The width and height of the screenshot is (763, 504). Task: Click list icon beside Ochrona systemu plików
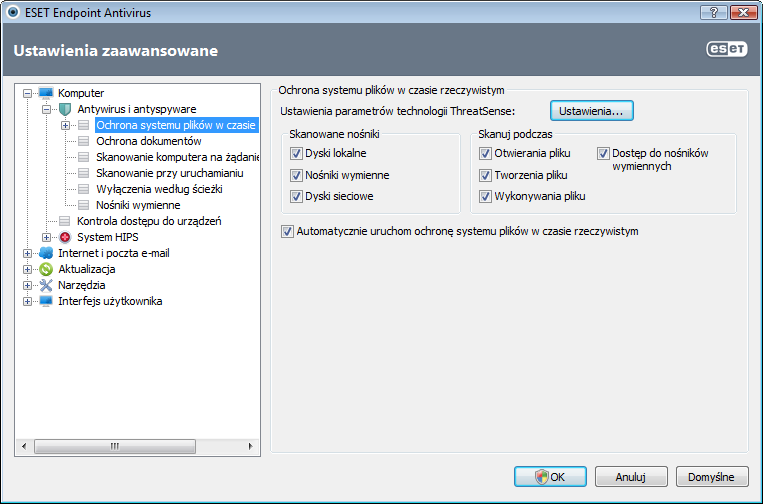pos(84,125)
